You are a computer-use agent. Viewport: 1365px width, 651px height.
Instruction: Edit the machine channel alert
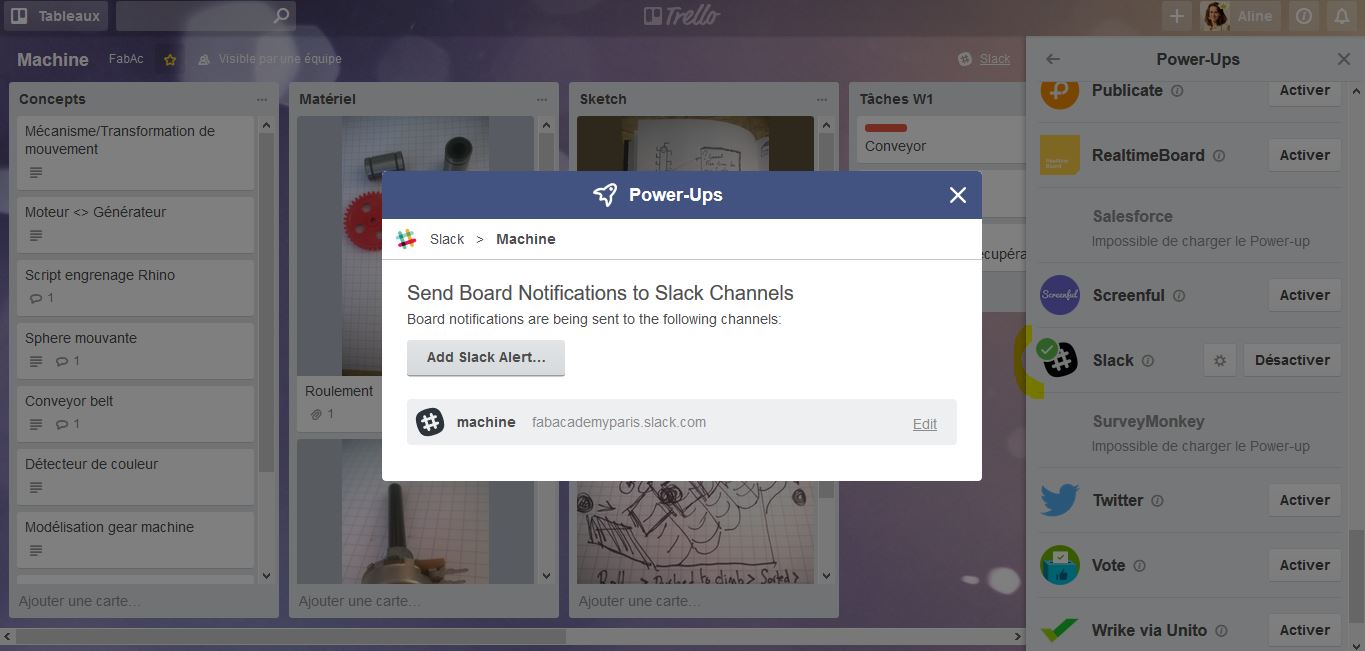point(925,424)
